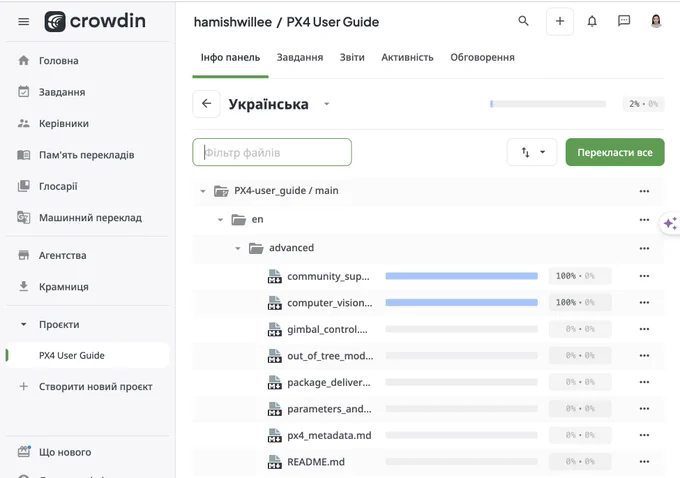This screenshot has height=478, width=680.
Task: Open options for README.md file
Action: (644, 462)
